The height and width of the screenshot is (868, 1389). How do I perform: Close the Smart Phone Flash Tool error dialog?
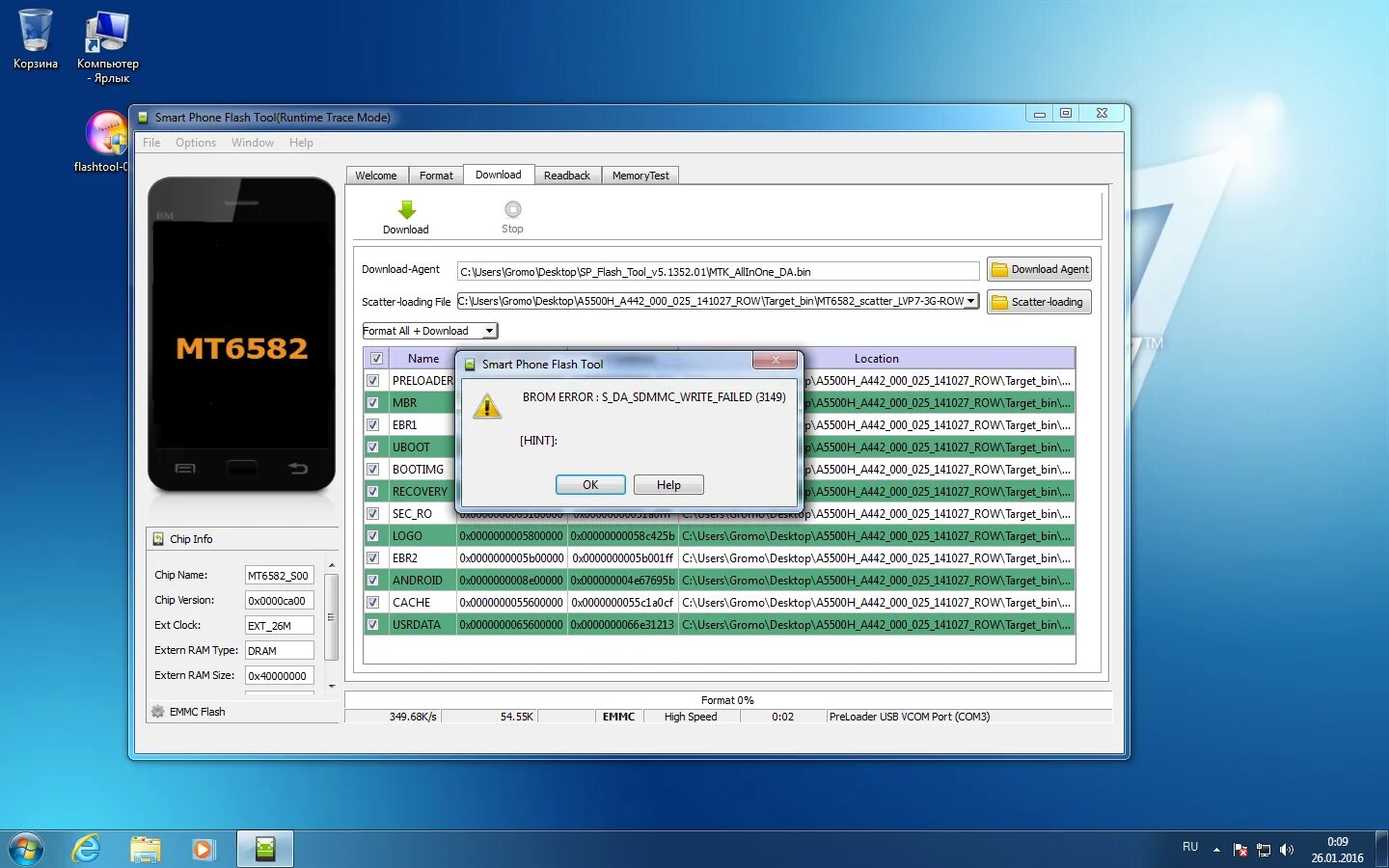[775, 361]
